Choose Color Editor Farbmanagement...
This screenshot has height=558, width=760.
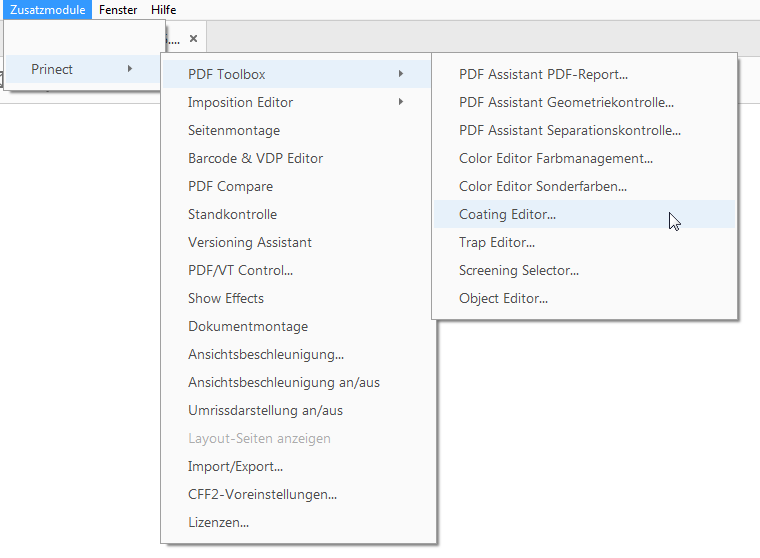click(584, 159)
